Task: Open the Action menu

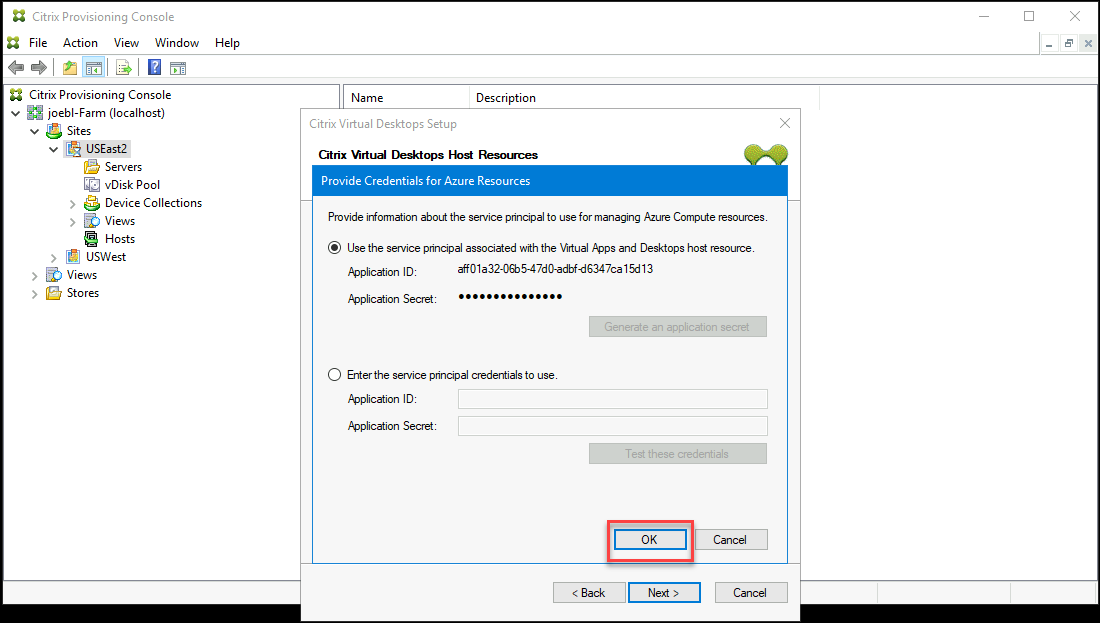Action: [x=79, y=42]
